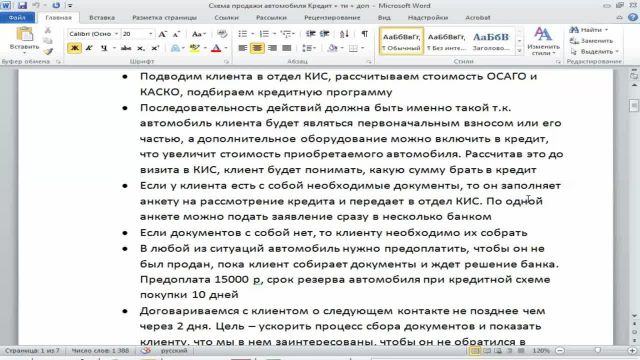The image size is (640, 360).
Task: Save the document from the quick toolbar
Action: pos(22,6)
